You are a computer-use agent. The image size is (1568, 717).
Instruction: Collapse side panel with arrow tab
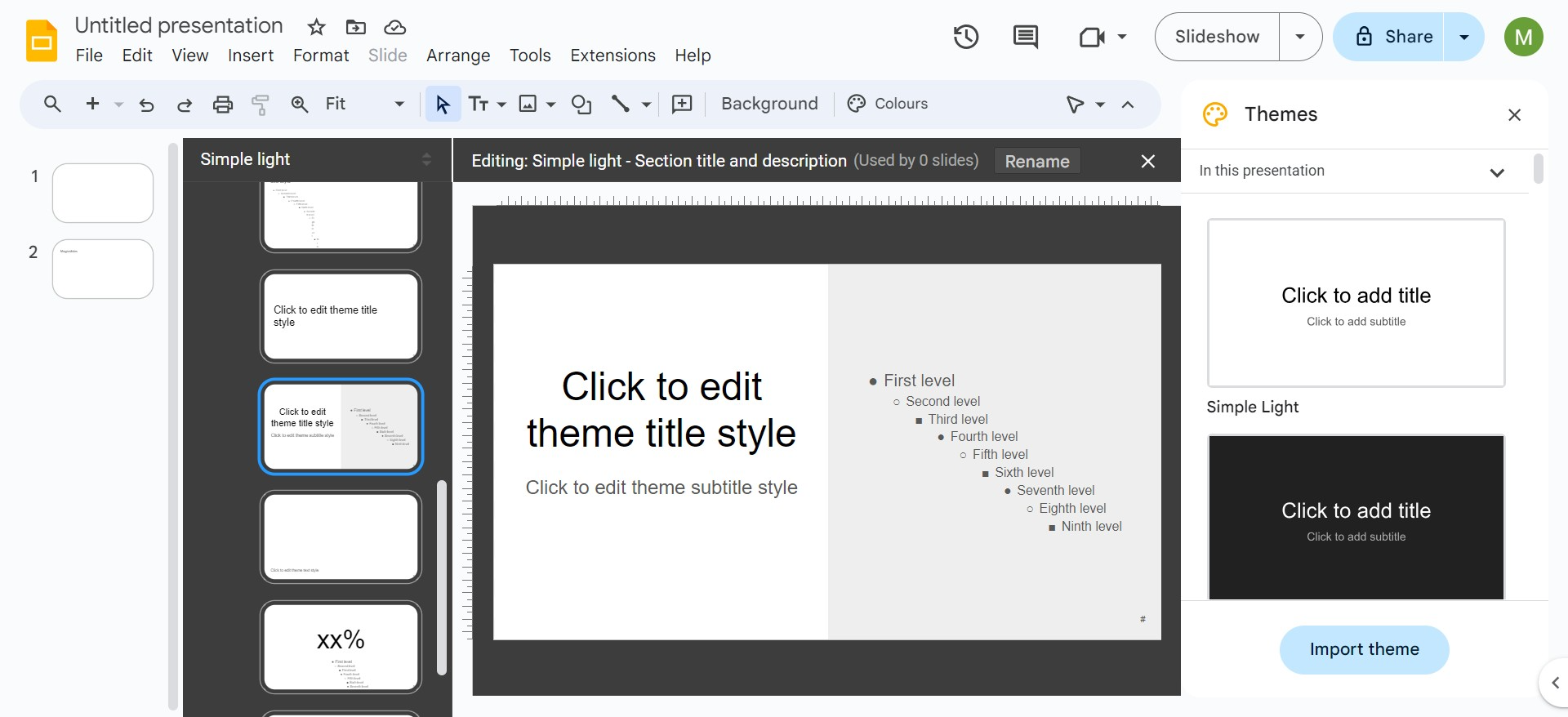(1554, 683)
